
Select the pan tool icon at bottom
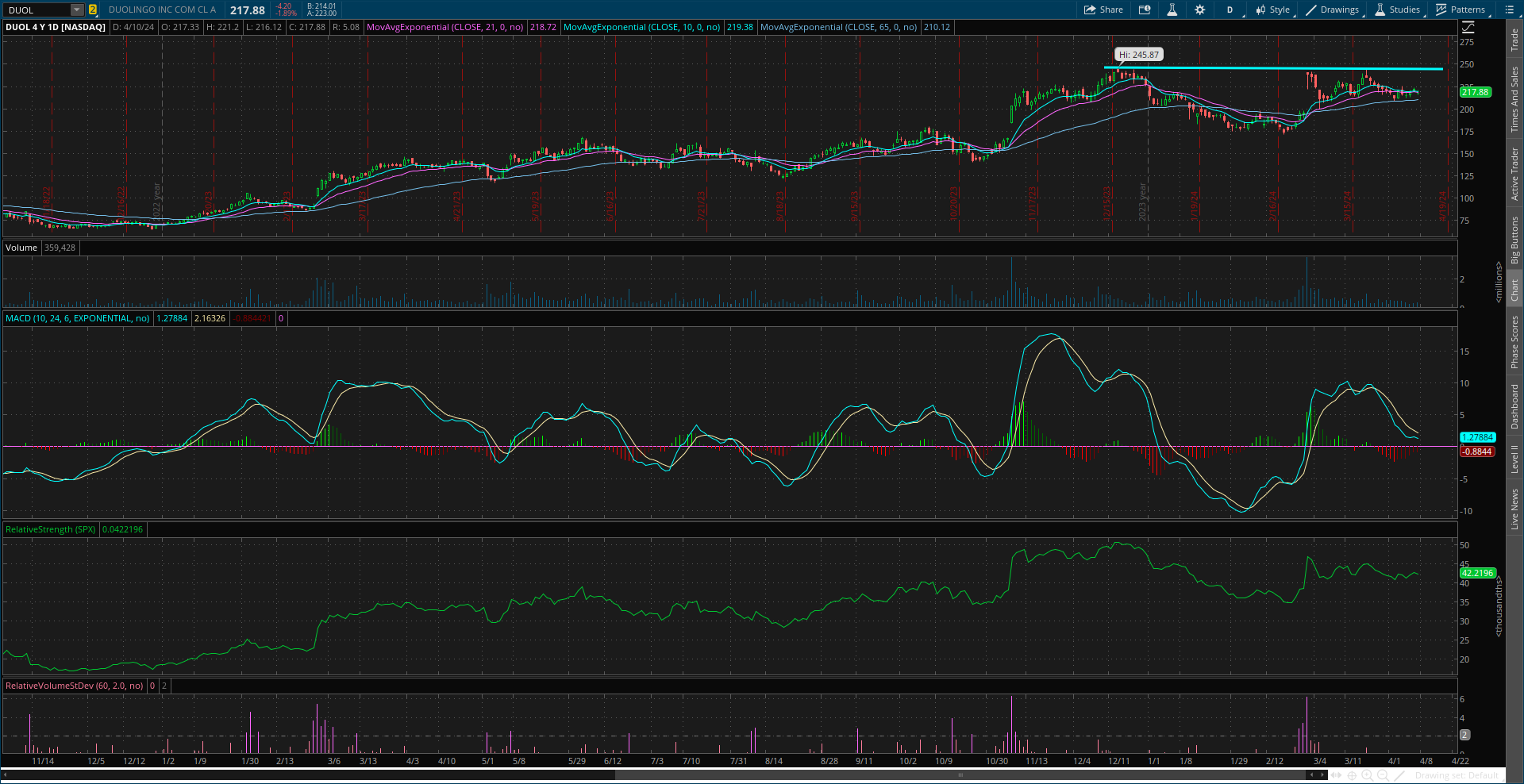point(1337,775)
